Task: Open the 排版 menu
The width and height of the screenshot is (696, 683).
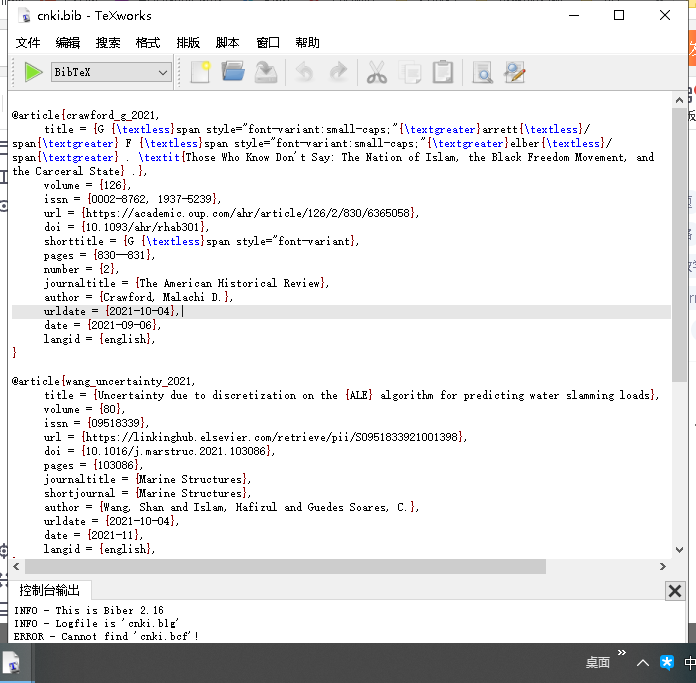Action: click(188, 43)
